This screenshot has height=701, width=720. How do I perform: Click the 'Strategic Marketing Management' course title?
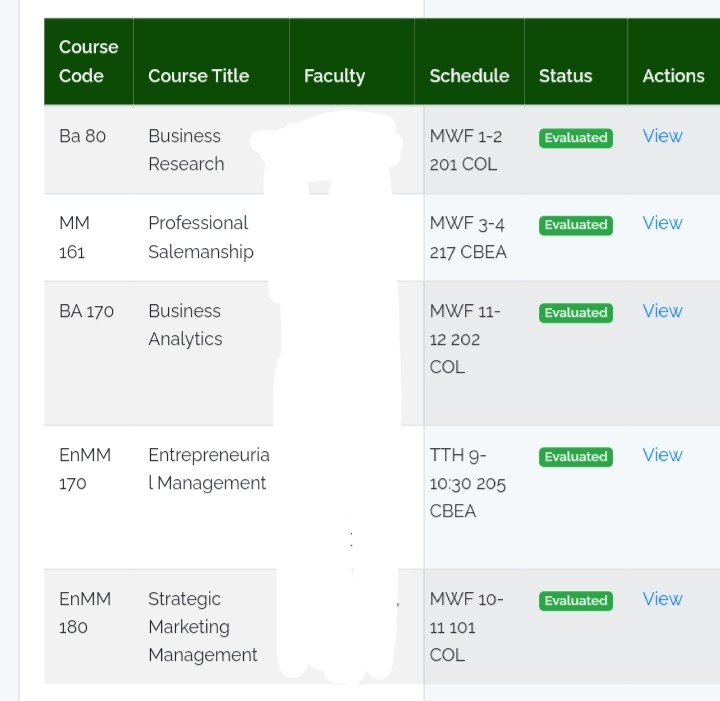point(202,627)
